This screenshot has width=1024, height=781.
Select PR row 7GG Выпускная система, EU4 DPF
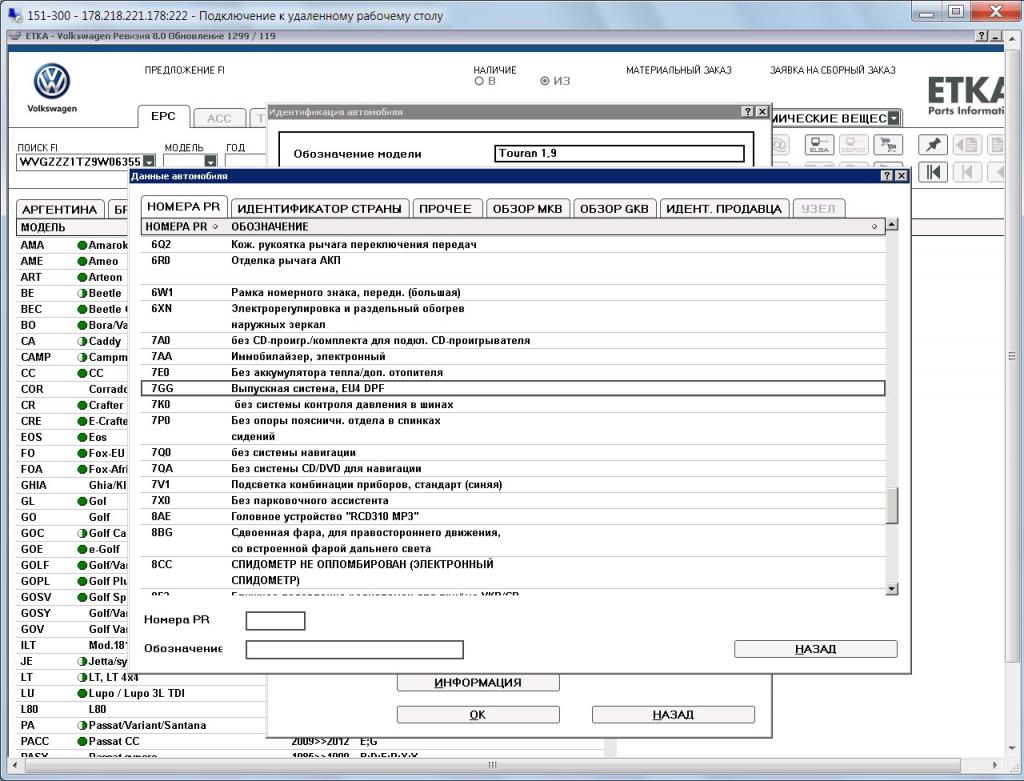[x=513, y=389]
